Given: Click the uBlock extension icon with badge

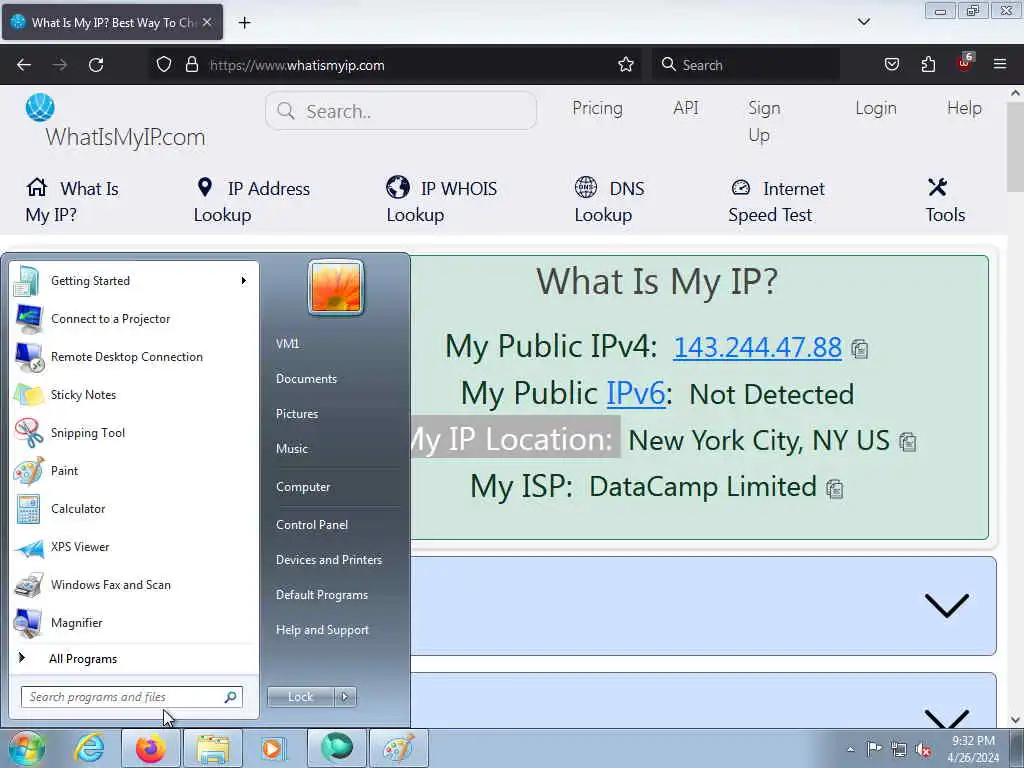Looking at the screenshot, I should tap(965, 63).
